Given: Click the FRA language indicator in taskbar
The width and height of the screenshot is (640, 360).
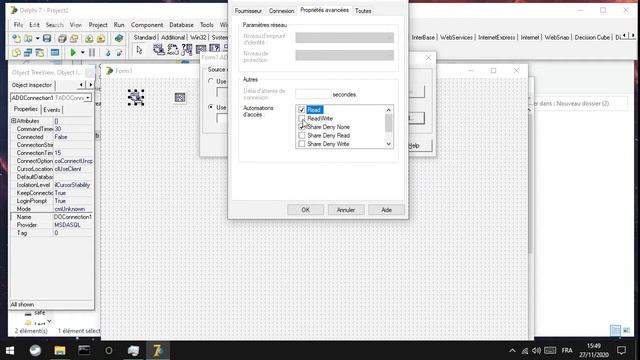Looking at the screenshot, I should (x=567, y=351).
